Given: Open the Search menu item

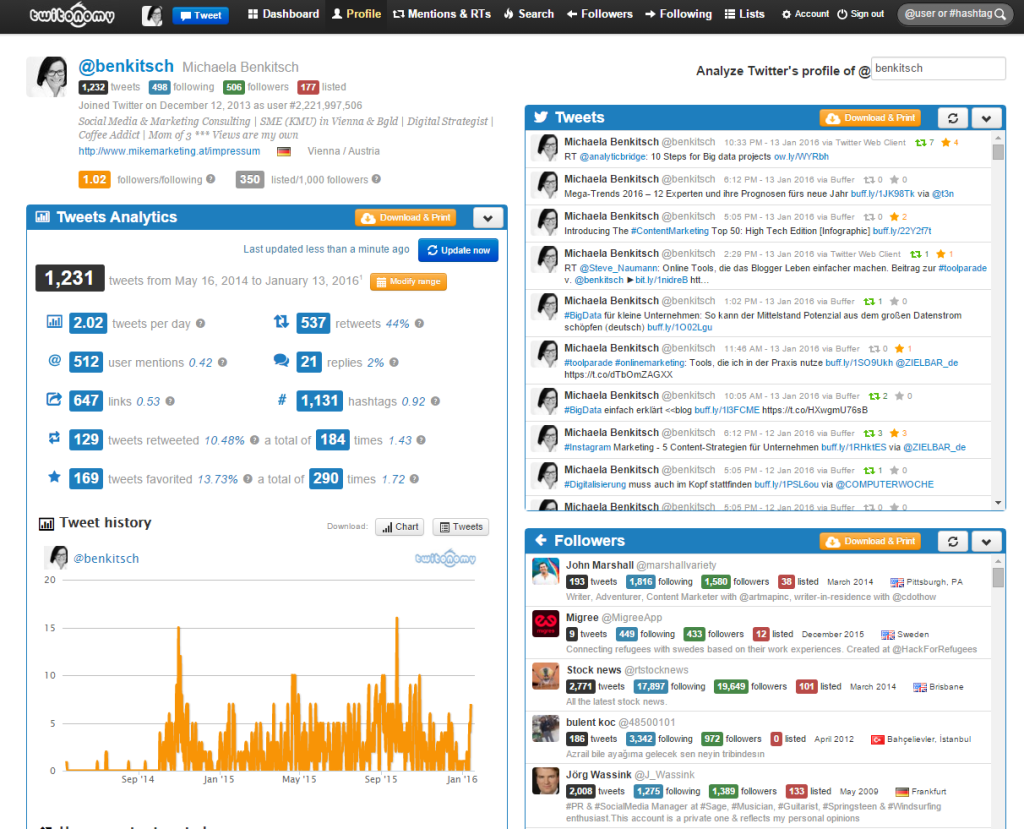Looking at the screenshot, I should click(x=529, y=14).
